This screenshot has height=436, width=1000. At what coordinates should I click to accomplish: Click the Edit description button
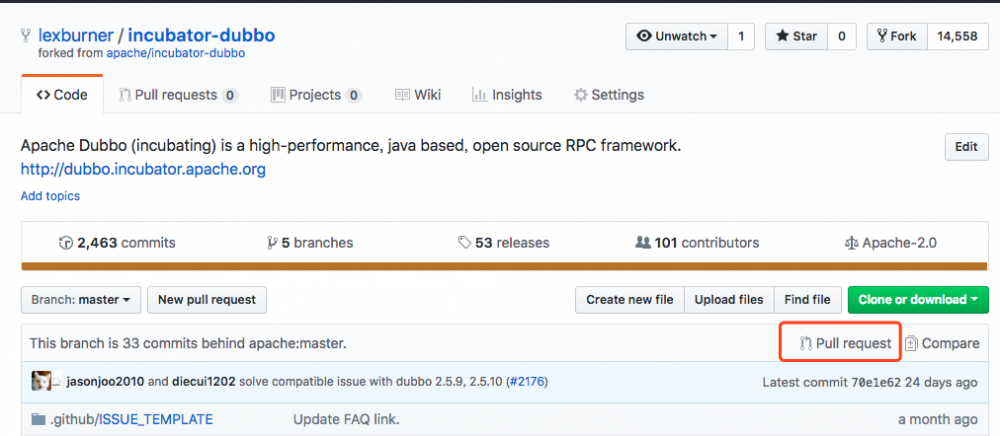[x=965, y=147]
